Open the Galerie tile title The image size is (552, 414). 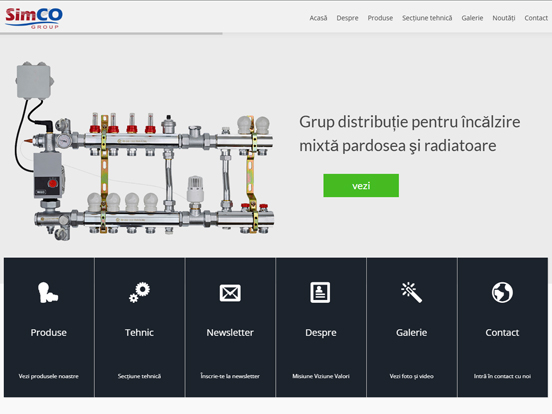(x=412, y=333)
